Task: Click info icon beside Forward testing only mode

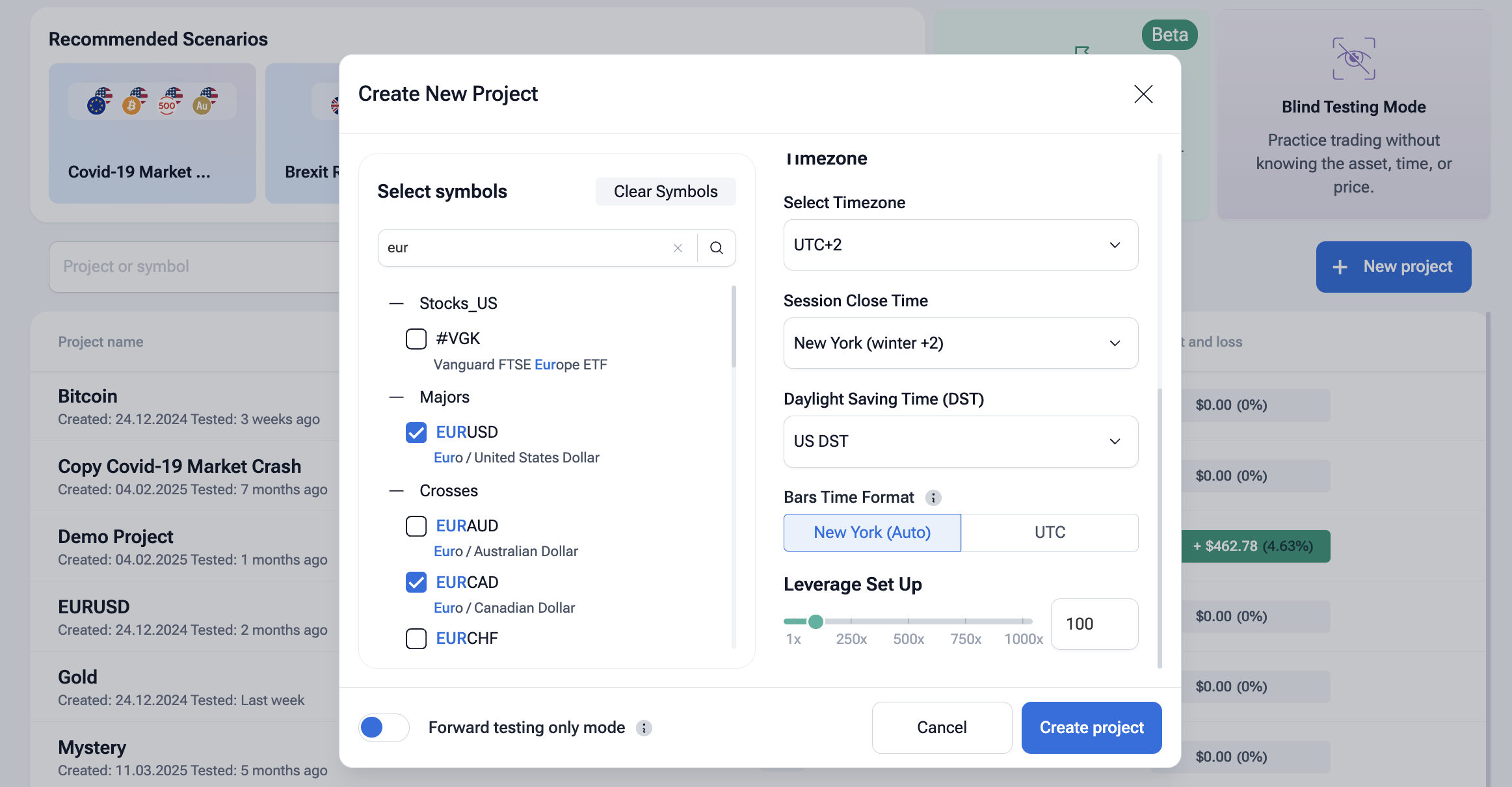Action: coord(644,728)
